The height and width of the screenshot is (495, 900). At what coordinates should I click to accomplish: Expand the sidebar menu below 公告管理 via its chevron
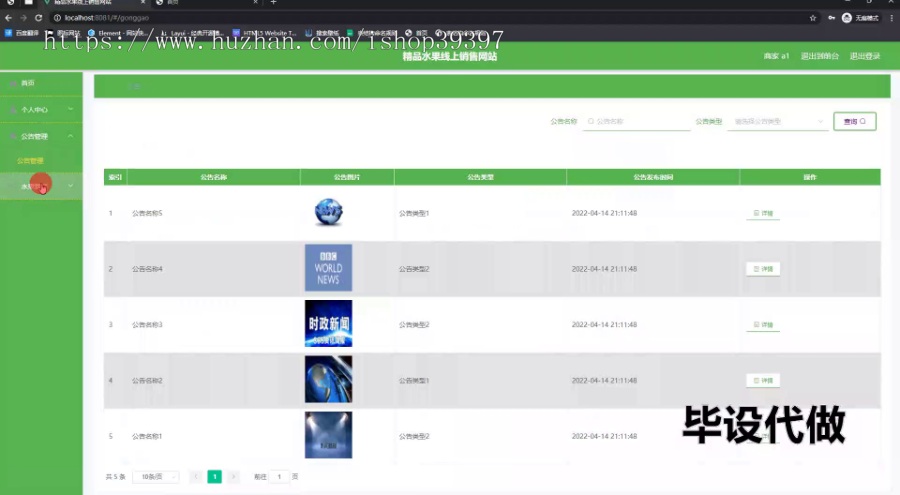71,185
